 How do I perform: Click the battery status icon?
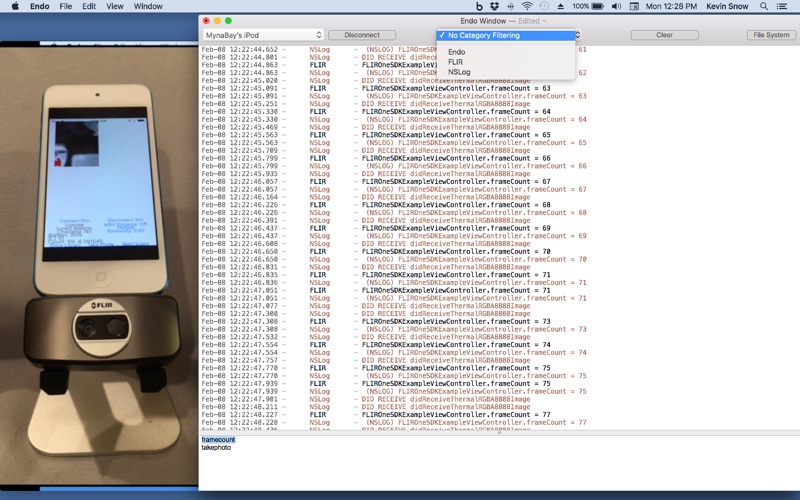pyautogui.click(x=597, y=6)
